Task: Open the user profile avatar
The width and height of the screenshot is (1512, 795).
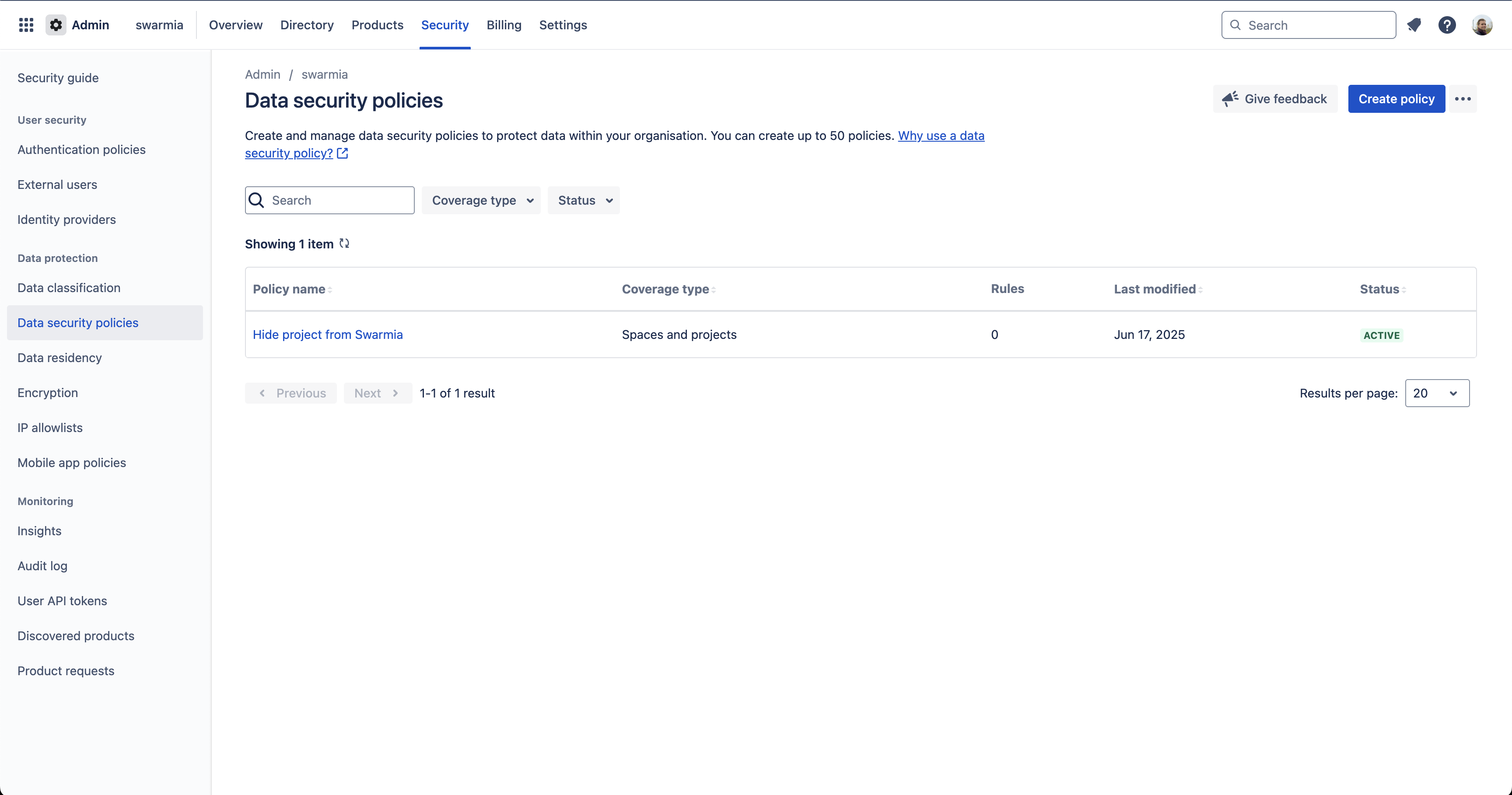Action: pos(1482,24)
